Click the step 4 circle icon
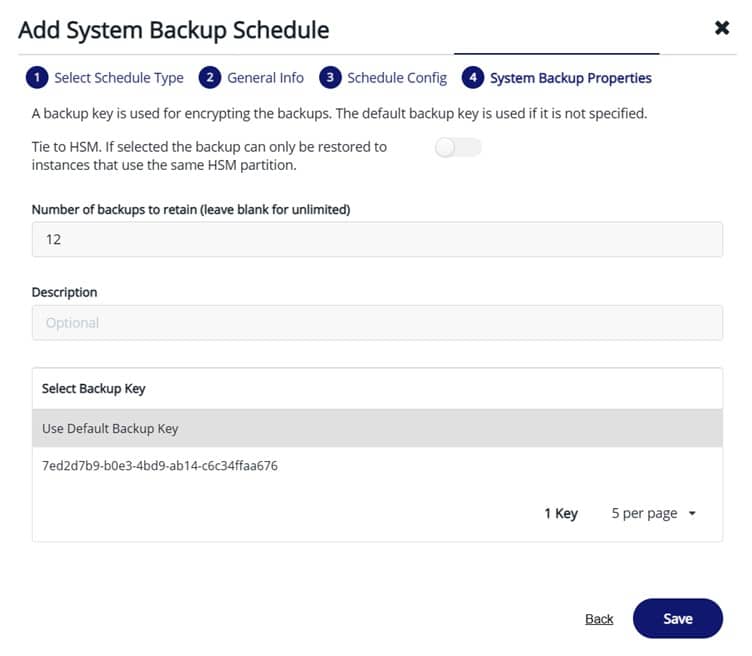752x656 pixels. pyautogui.click(x=472, y=78)
